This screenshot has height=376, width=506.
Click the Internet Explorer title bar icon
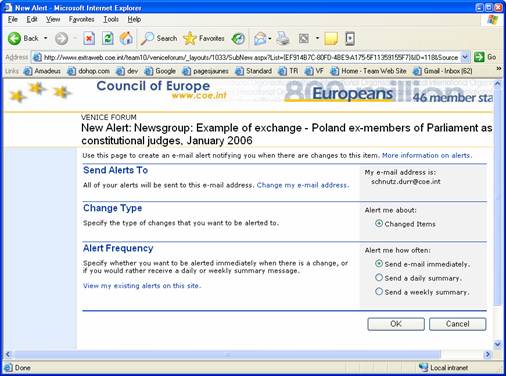click(x=8, y=7)
